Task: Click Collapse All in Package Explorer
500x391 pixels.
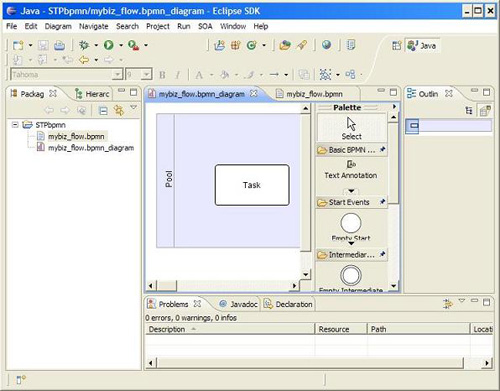Action: click(103, 110)
